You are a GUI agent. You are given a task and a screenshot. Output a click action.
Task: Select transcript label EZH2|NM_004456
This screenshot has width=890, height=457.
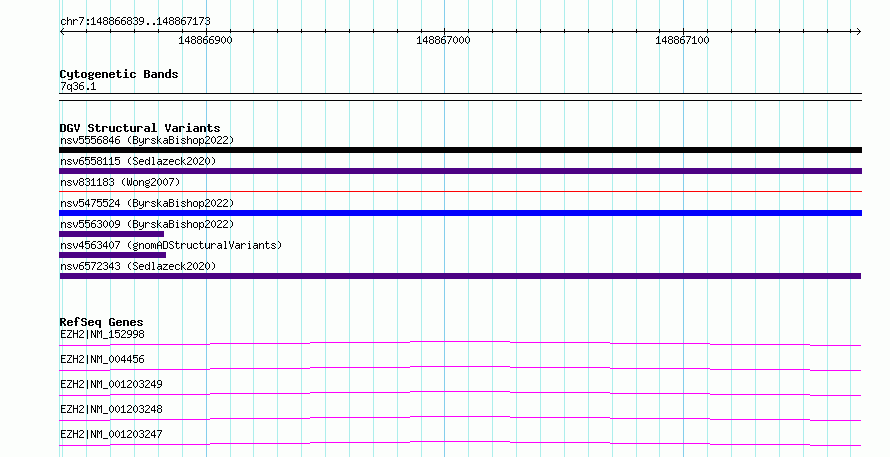click(x=102, y=359)
